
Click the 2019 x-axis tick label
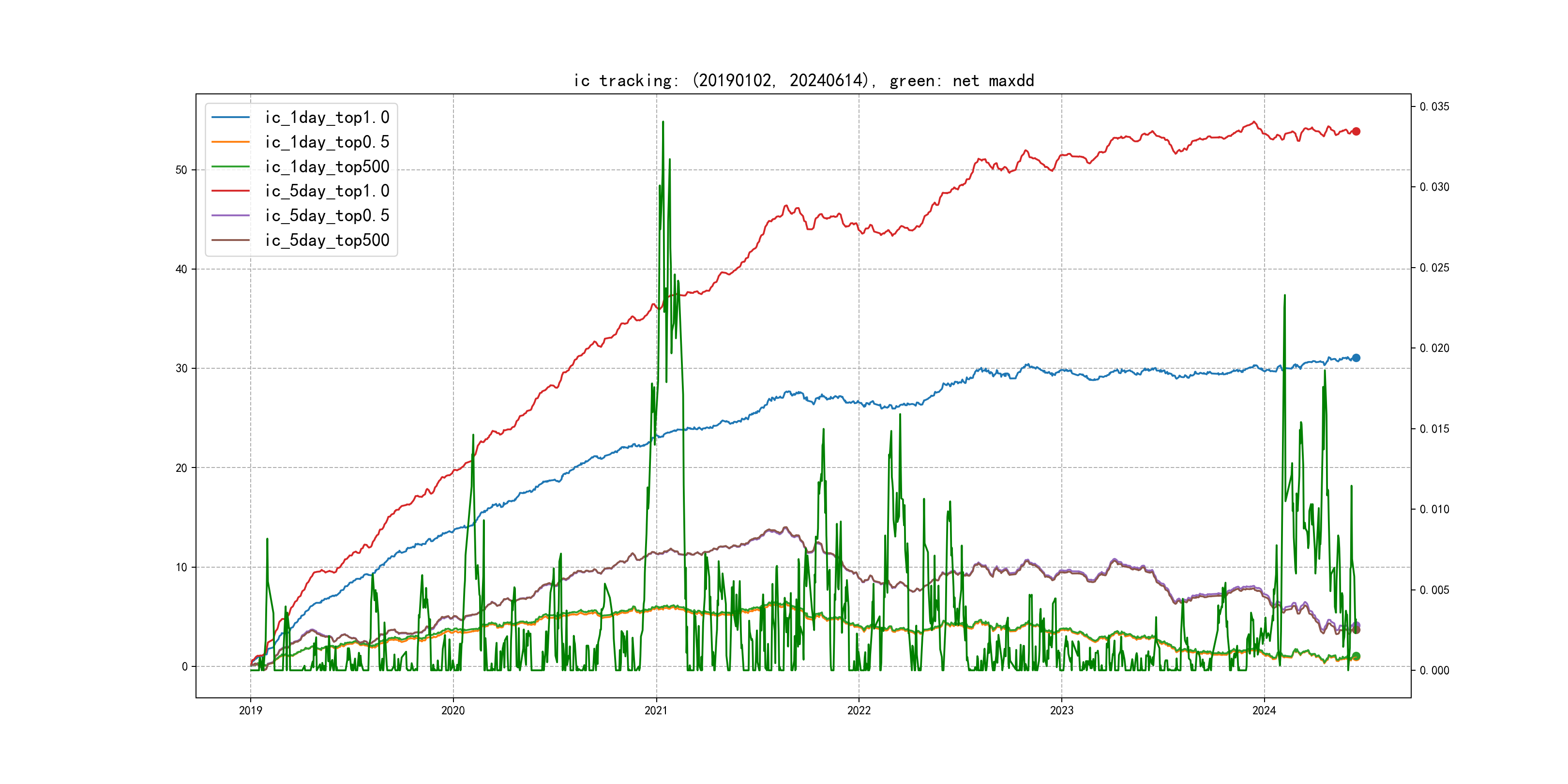point(250,710)
